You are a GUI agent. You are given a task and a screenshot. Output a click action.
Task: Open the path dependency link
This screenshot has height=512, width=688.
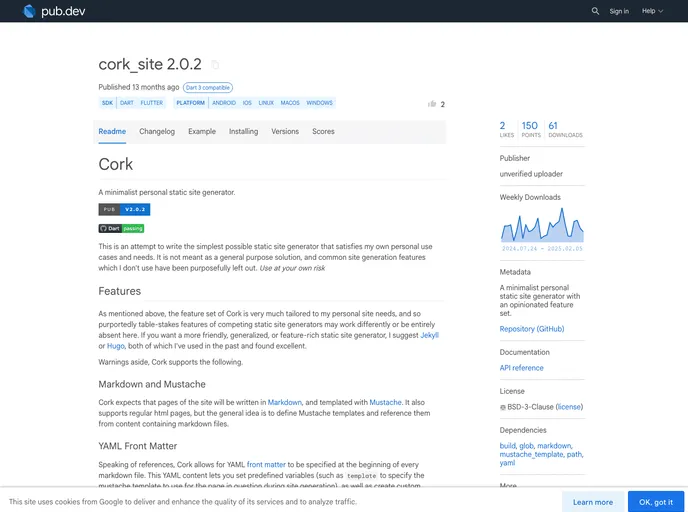click(574, 455)
